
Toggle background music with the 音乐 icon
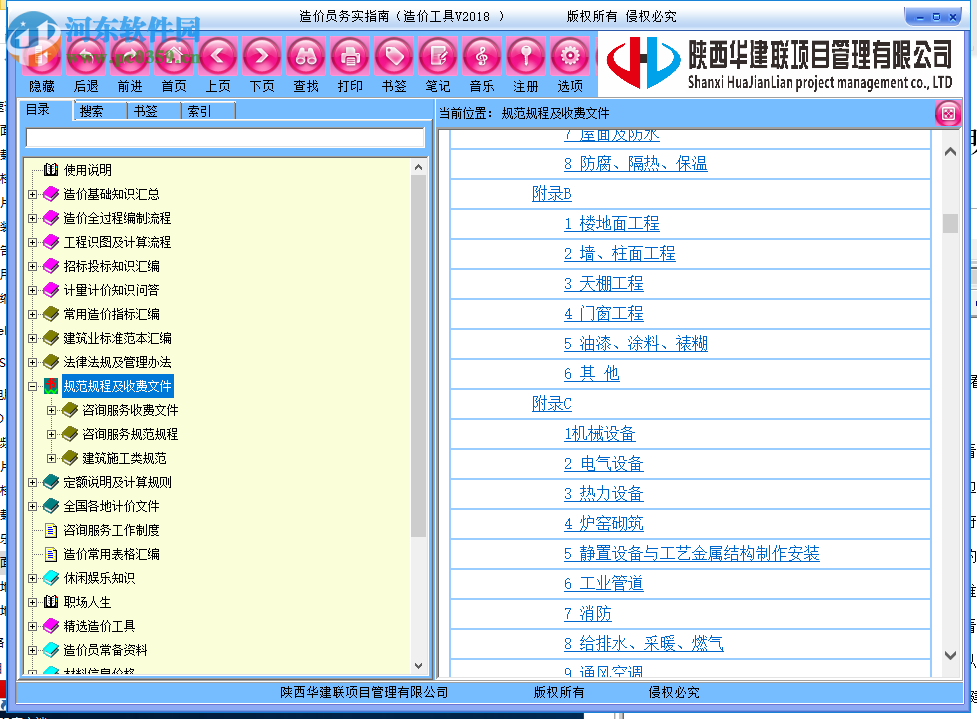coord(481,57)
